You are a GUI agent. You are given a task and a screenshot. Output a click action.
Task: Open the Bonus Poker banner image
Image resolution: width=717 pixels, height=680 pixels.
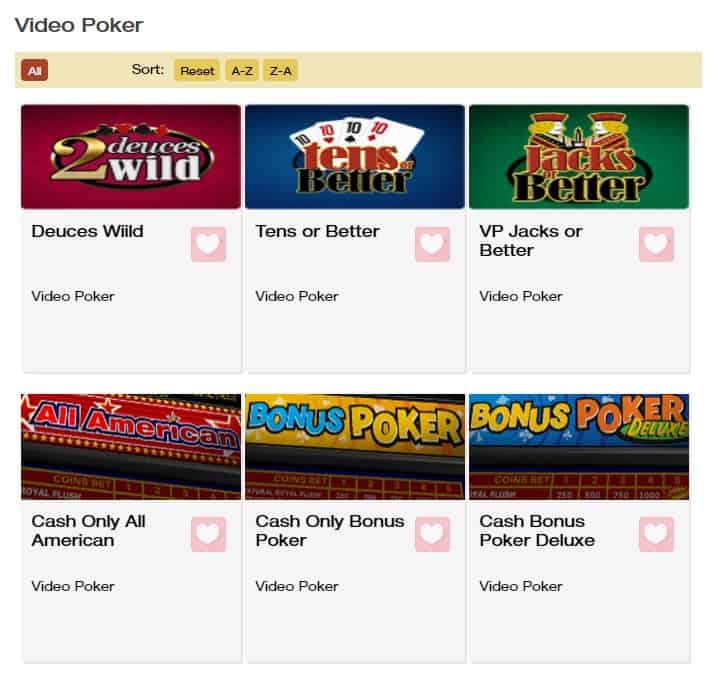click(x=355, y=446)
